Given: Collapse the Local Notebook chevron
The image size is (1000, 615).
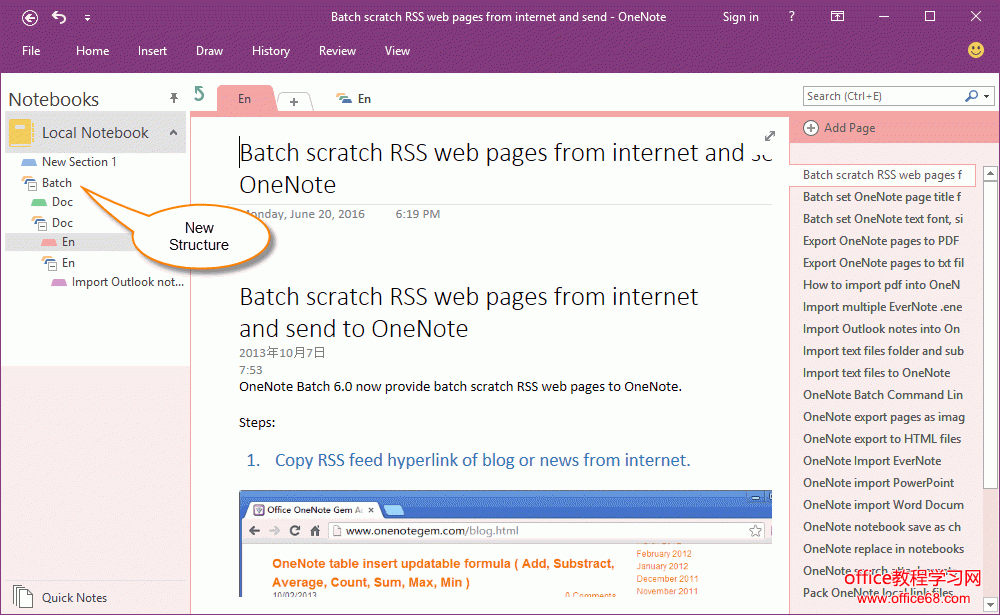Looking at the screenshot, I should (172, 133).
